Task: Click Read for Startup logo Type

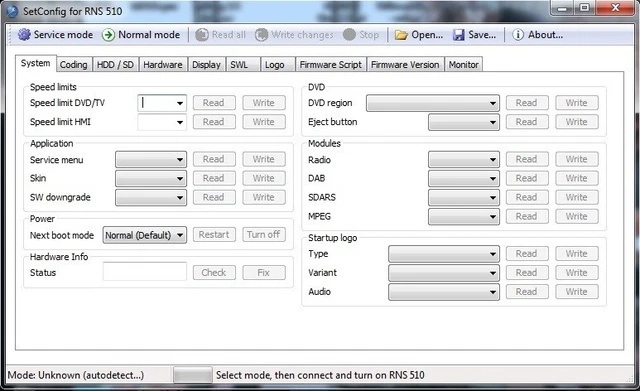Action: [x=527, y=253]
